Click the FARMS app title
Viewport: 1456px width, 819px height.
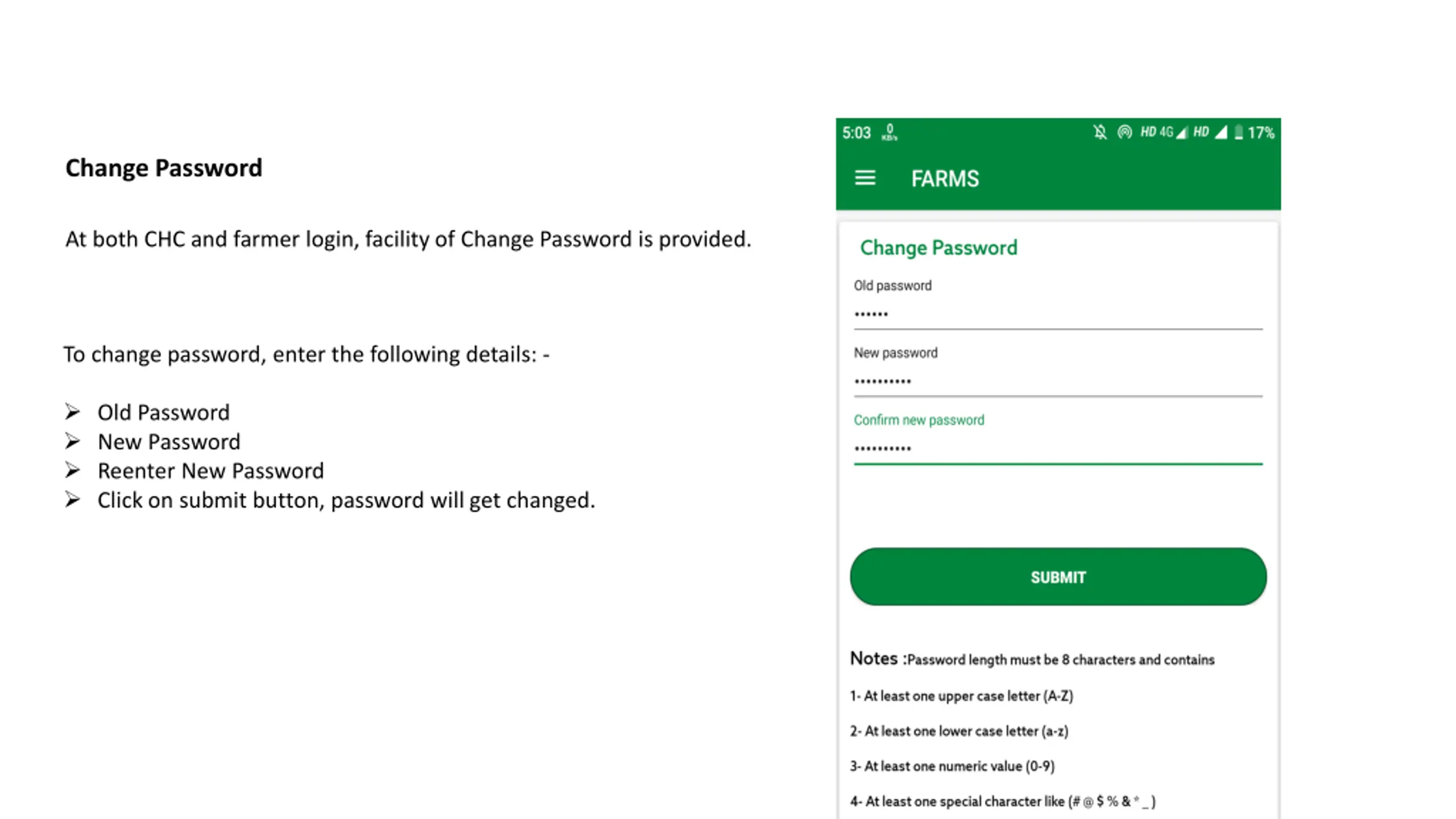pos(945,179)
